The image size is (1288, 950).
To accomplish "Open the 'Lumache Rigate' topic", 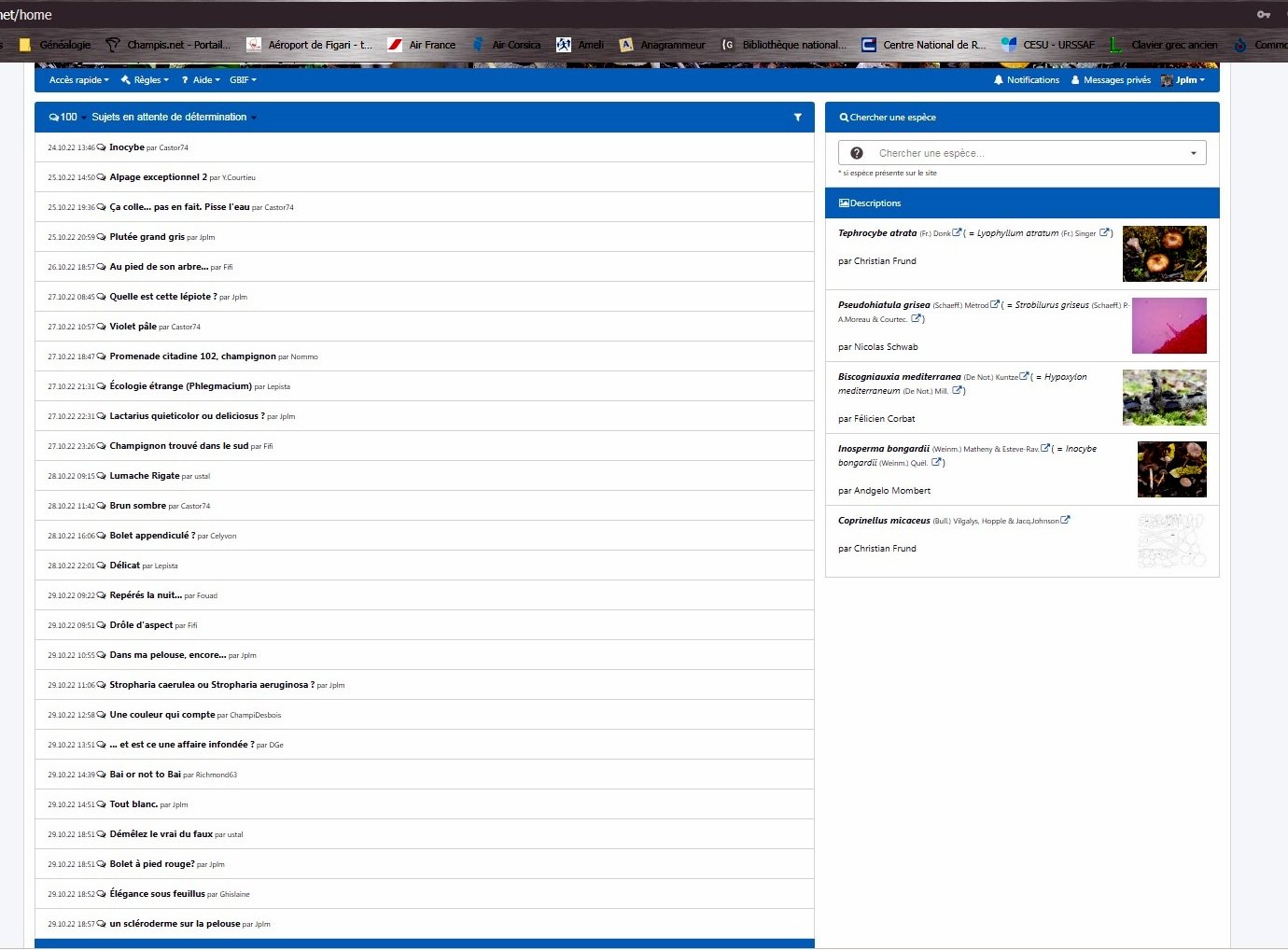I will 144,476.
